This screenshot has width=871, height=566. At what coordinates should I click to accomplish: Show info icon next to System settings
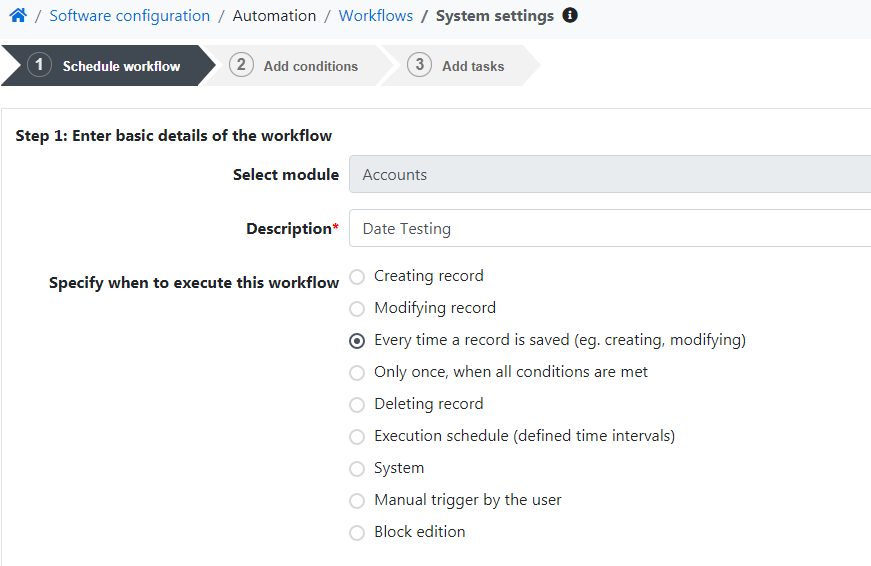[570, 15]
